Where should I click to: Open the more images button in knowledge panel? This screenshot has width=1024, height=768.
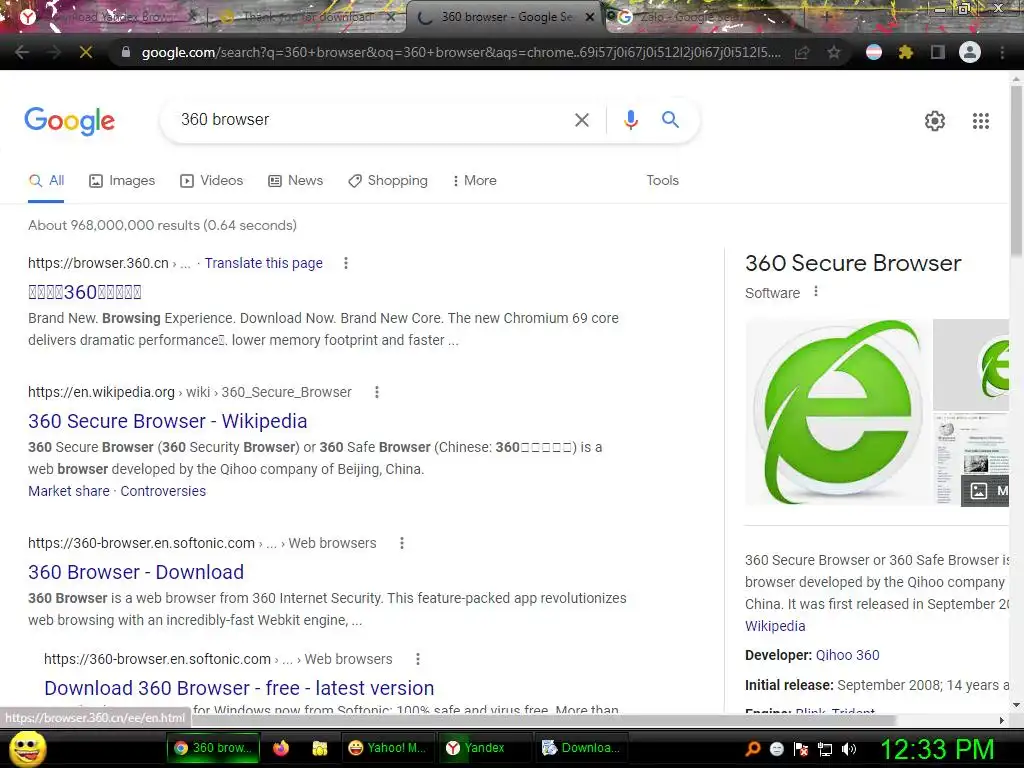point(985,490)
